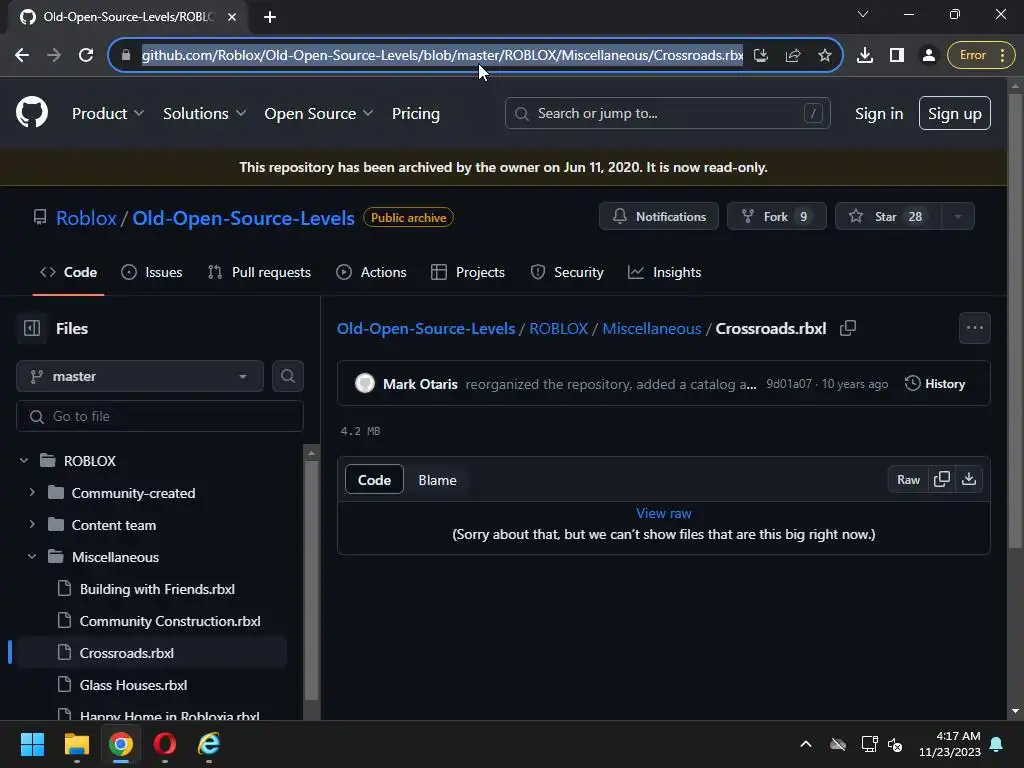Fork the repository button
The image size is (1024, 768).
pos(776,216)
